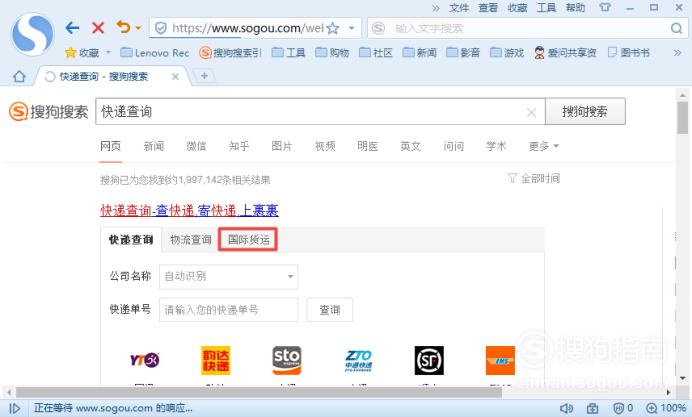Click the 搜狗搜索 search button
Screen dimensions: 692x417
[x=585, y=112]
